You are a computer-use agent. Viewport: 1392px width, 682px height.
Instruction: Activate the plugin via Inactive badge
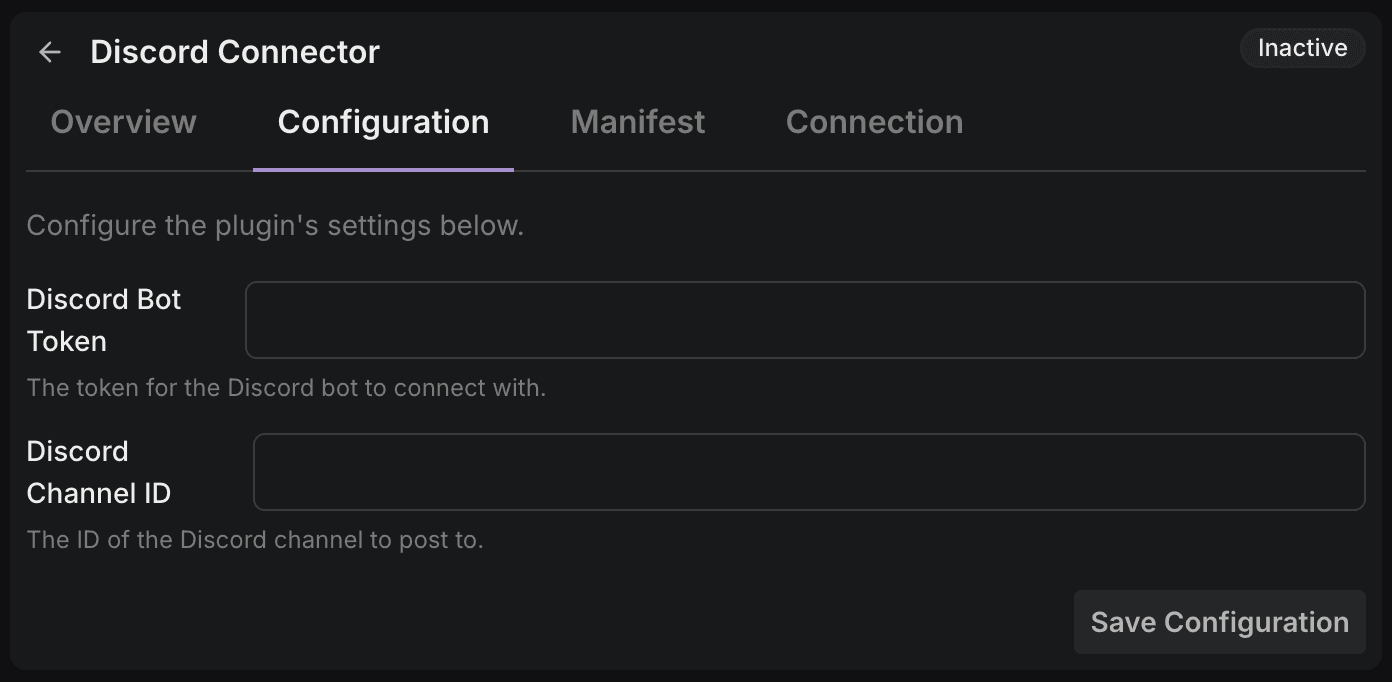tap(1302, 47)
